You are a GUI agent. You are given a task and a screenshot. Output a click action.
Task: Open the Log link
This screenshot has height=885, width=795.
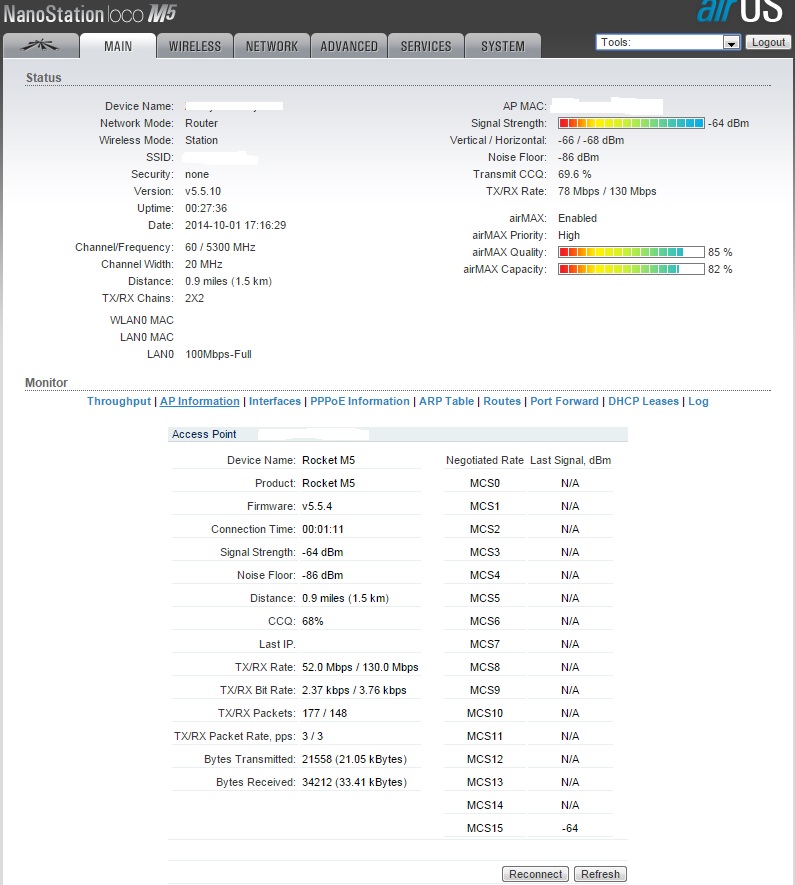tap(698, 401)
